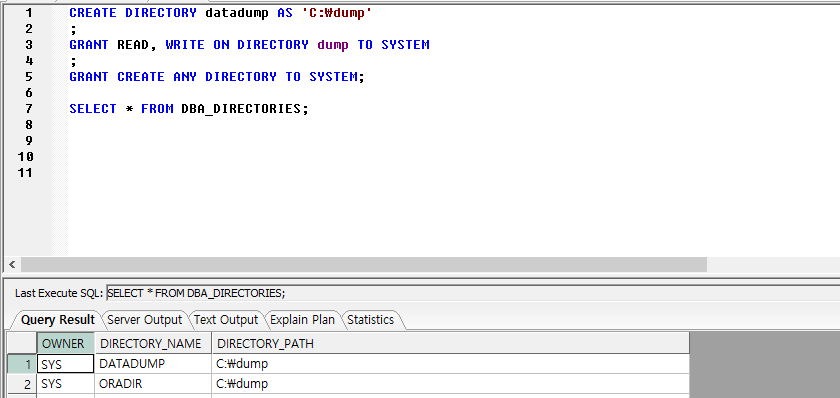Sort by the DIRECTORY_PATH column header

click(x=451, y=343)
